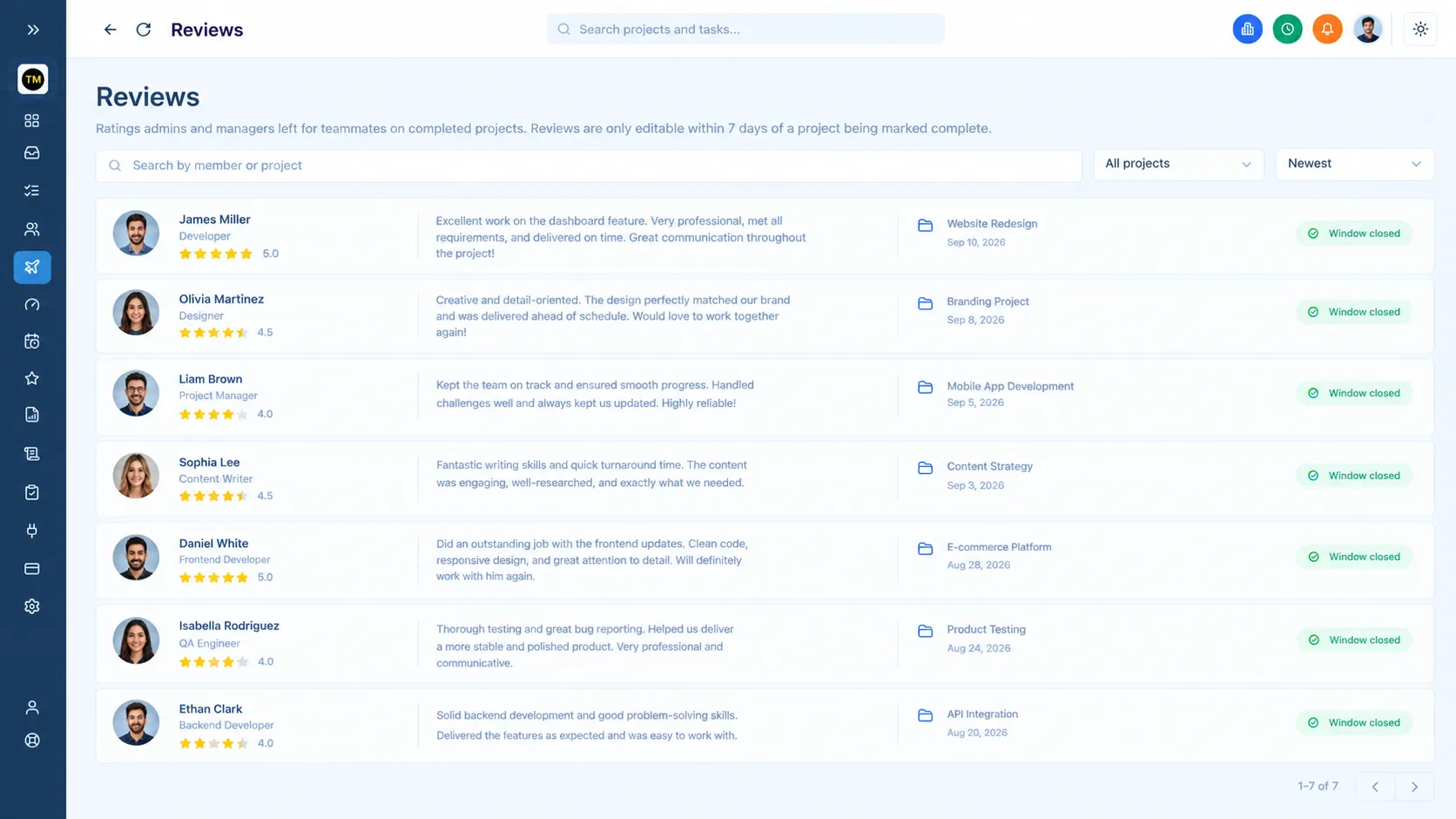Focus the 'Search projects and tasks' field
This screenshot has height=819, width=1456.
(745, 30)
